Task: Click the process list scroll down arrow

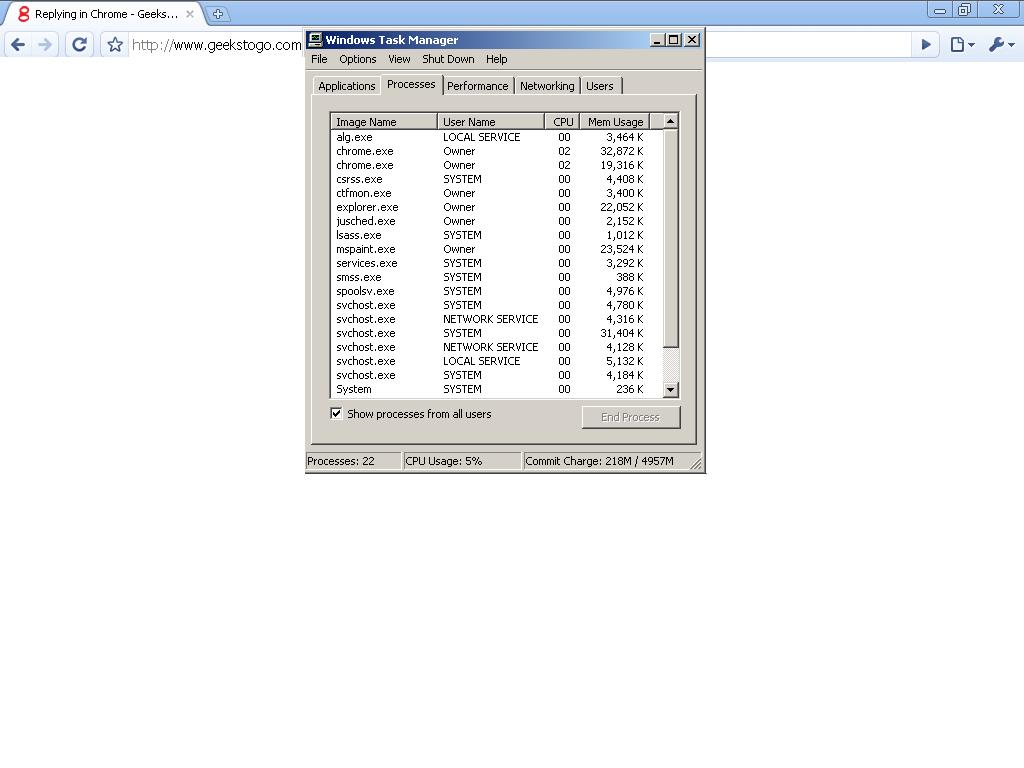Action: coord(670,390)
